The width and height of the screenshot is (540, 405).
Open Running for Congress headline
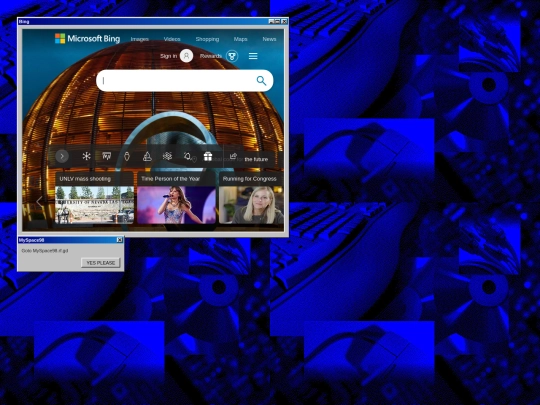click(x=250, y=179)
